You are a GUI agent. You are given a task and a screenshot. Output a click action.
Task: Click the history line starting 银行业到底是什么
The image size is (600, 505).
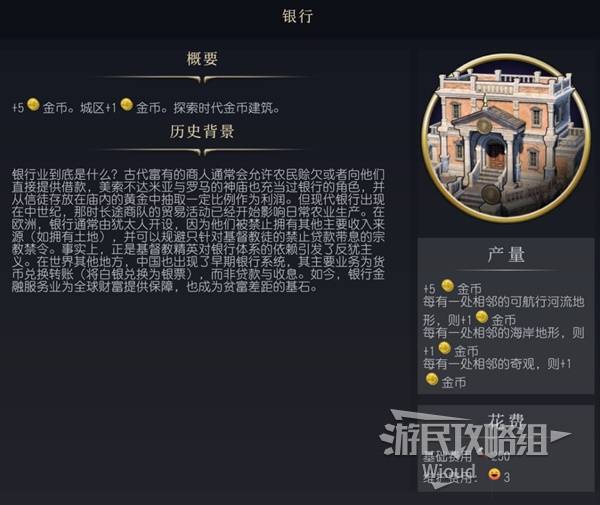(x=198, y=175)
